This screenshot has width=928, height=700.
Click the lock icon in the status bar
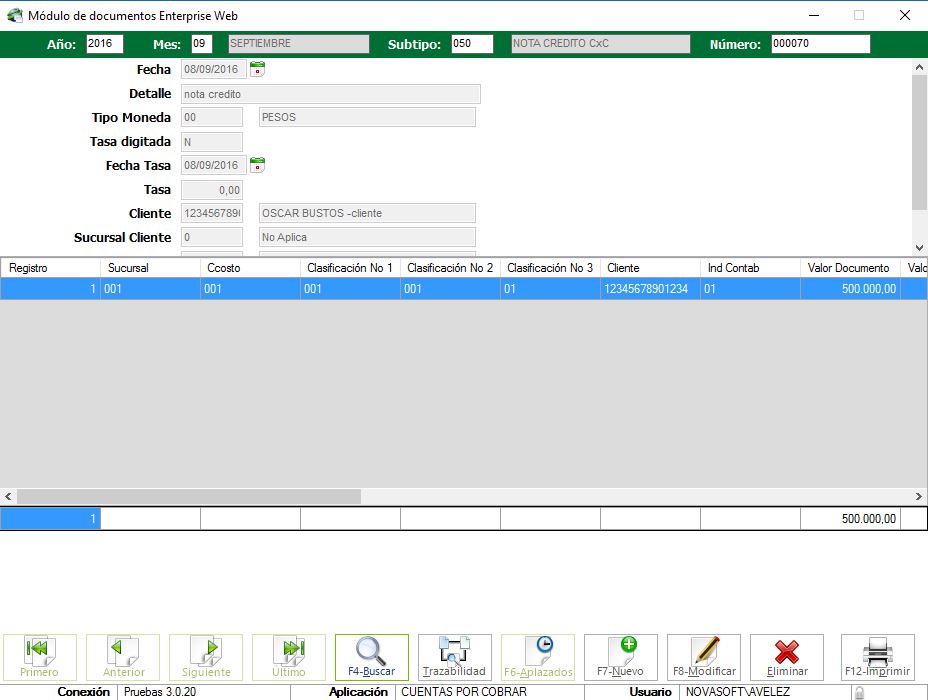[859, 692]
